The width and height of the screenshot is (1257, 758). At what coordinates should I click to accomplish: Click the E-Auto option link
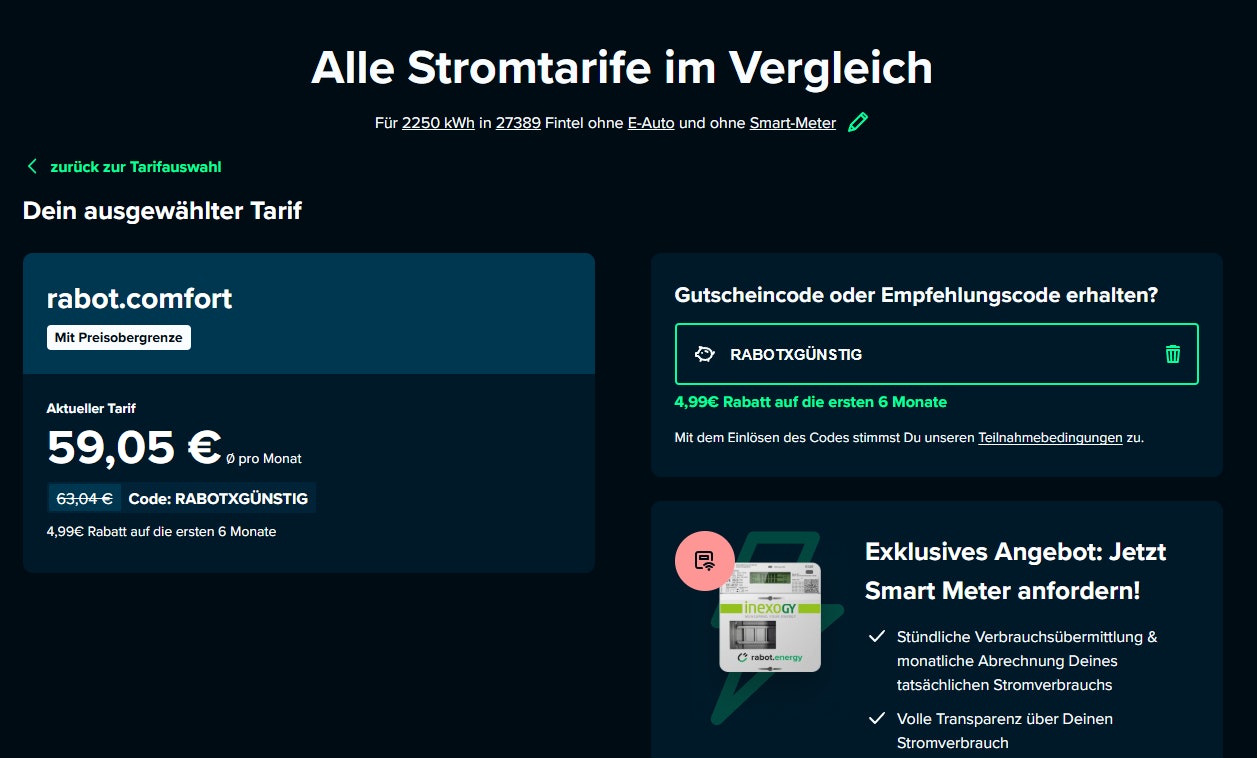pos(651,123)
